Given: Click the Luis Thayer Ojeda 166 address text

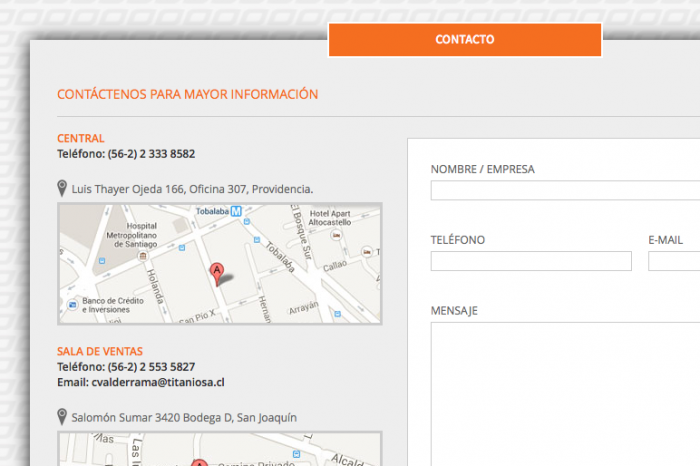Looking at the screenshot, I should (192, 188).
